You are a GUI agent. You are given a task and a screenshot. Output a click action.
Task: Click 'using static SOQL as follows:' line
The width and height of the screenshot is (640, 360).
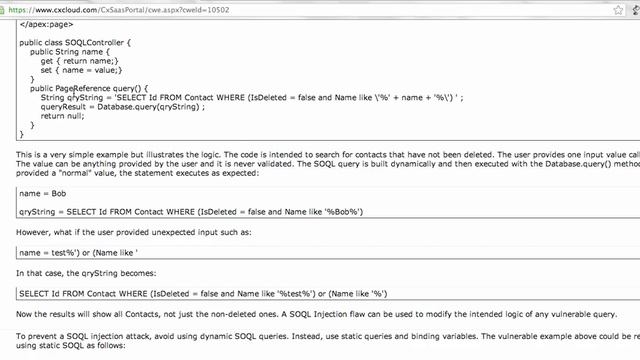71,346
